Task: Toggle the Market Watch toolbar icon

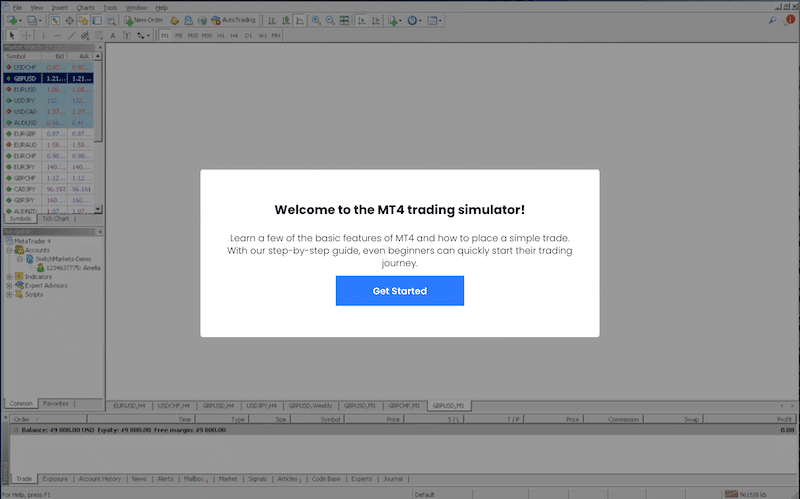Action: [x=55, y=20]
